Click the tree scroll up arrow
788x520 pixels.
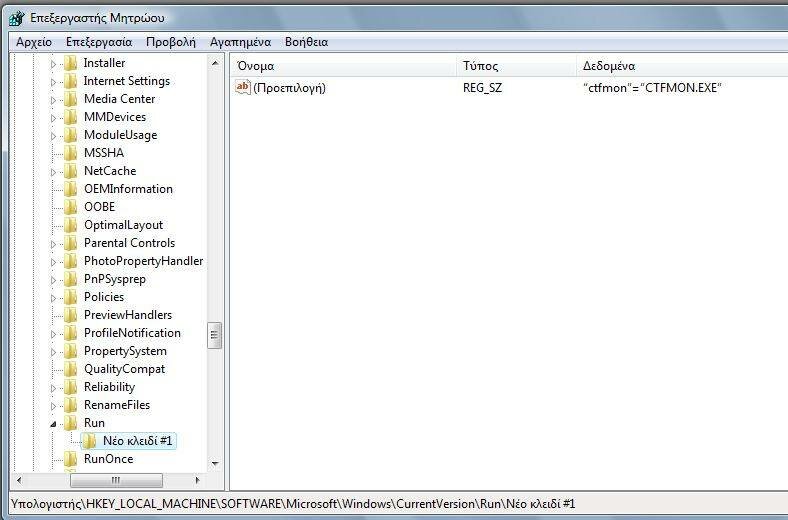(215, 63)
